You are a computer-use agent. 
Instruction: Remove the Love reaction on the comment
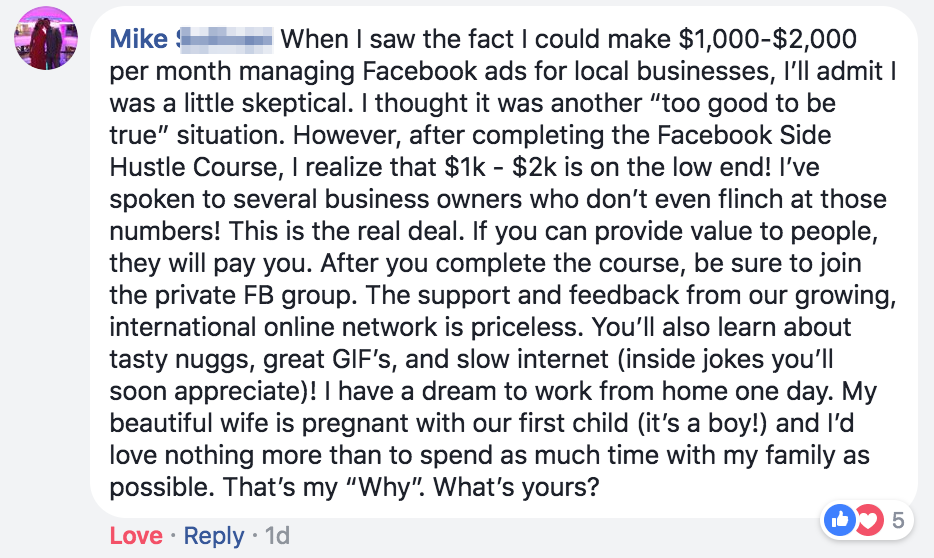[136, 535]
